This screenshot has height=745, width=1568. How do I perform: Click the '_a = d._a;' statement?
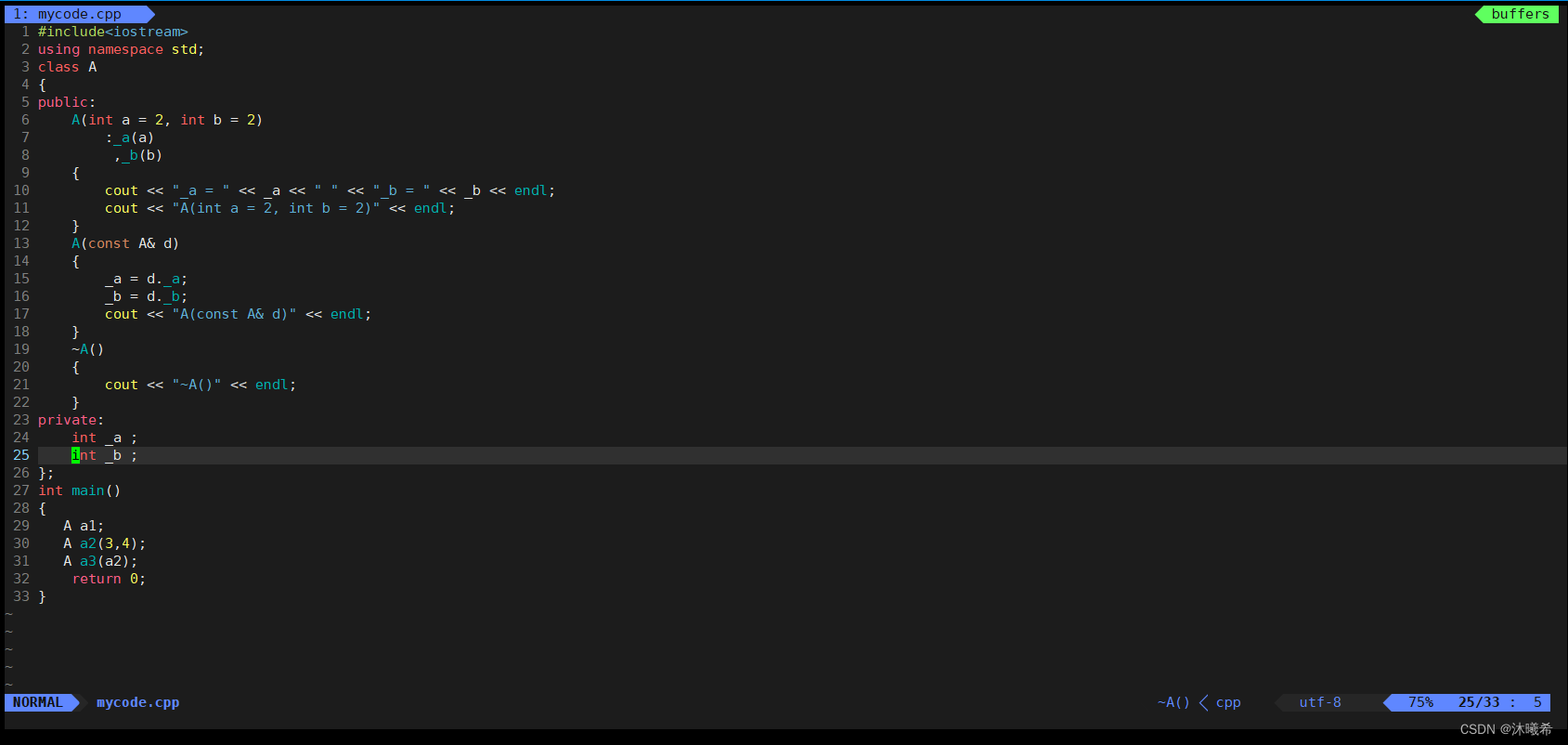[147, 279]
